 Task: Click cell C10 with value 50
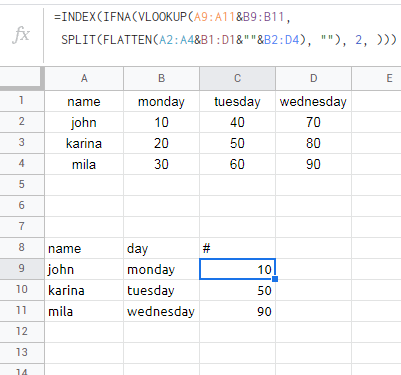pyautogui.click(x=237, y=290)
